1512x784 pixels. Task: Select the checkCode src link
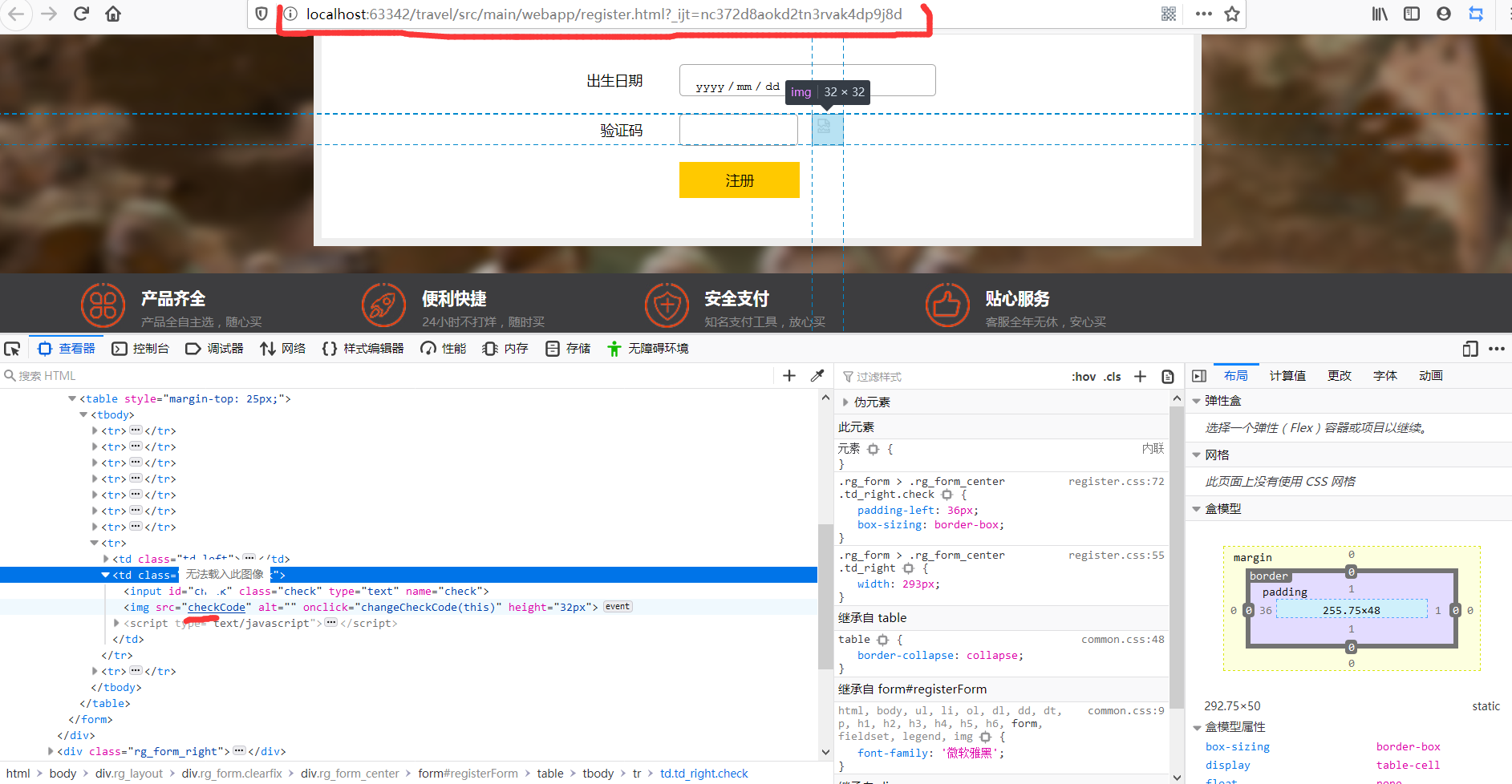click(217, 608)
